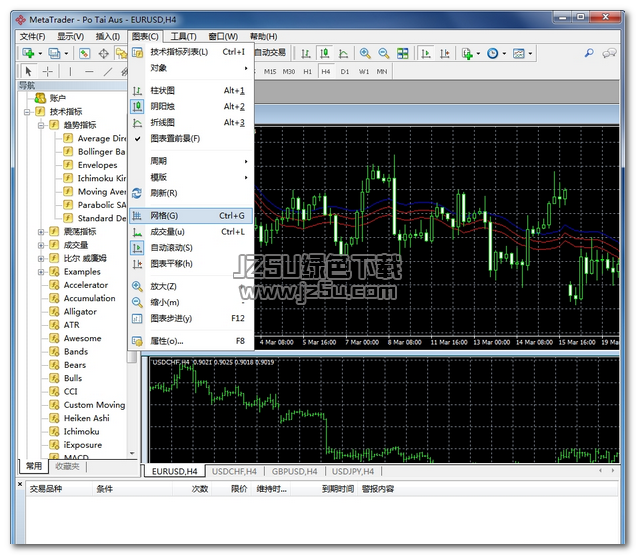Click the indicators add toolbar icon

(467, 53)
